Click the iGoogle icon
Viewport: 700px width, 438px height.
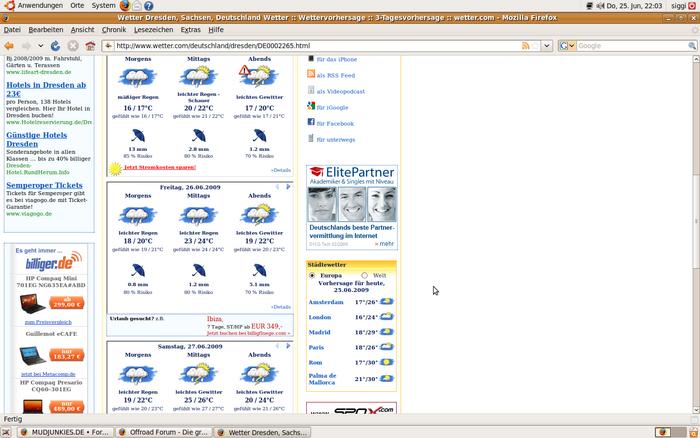pyautogui.click(x=311, y=106)
